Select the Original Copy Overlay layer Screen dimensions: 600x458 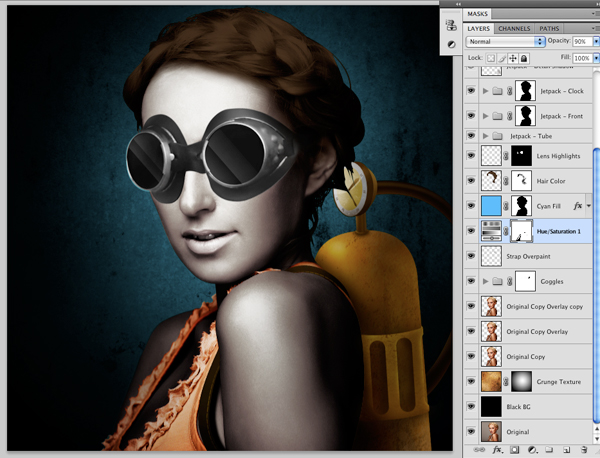528,331
